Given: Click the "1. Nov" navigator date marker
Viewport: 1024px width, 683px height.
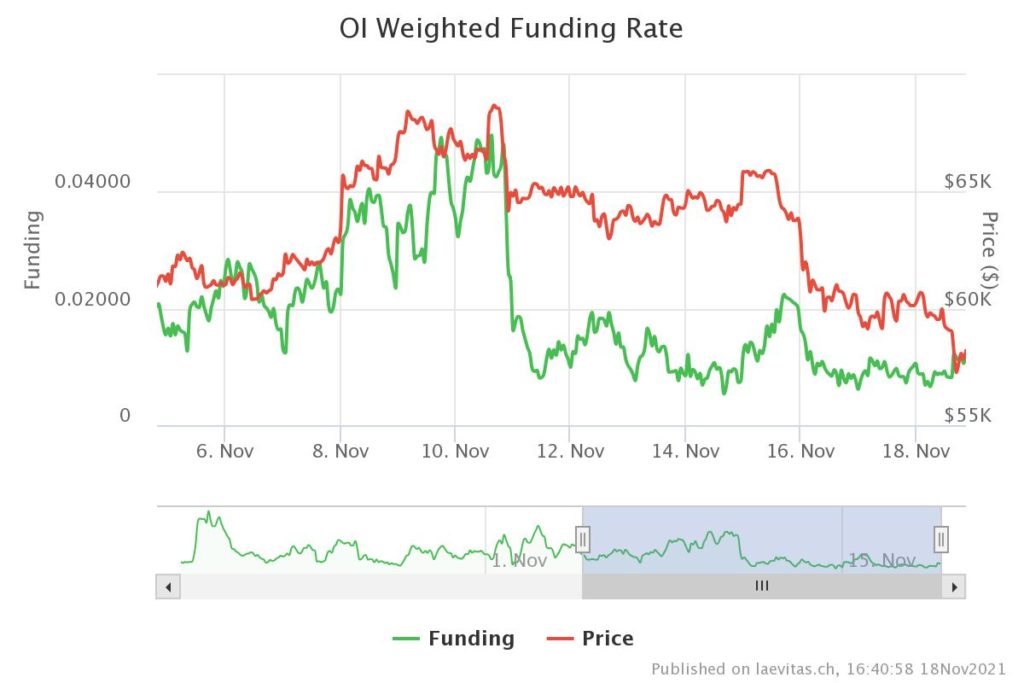Looking at the screenshot, I should click(519, 561).
